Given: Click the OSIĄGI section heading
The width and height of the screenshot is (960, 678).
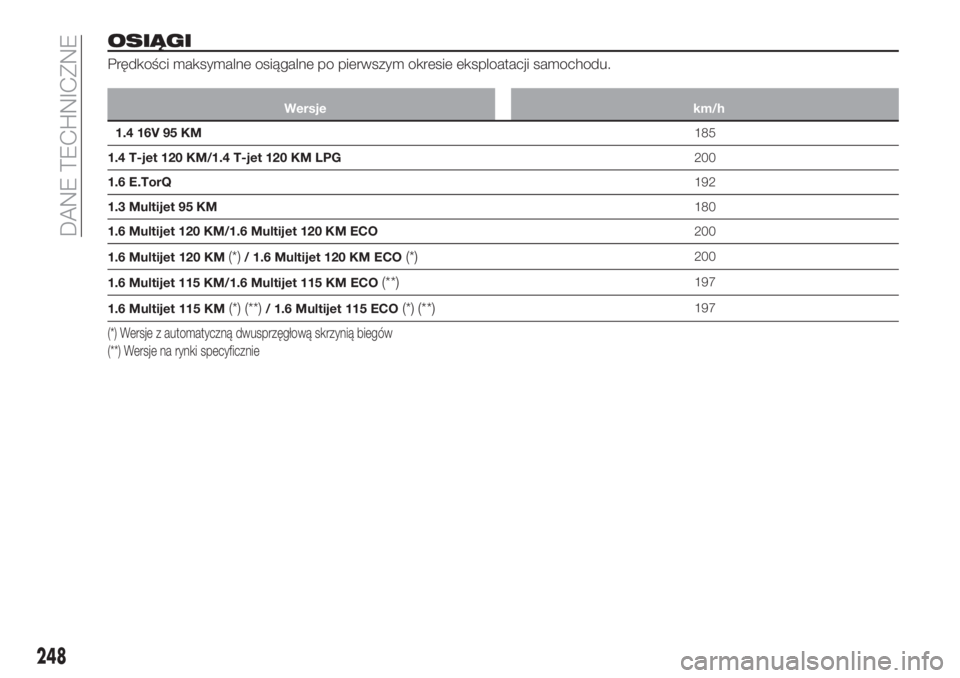Looking at the screenshot, I should coord(149,41).
